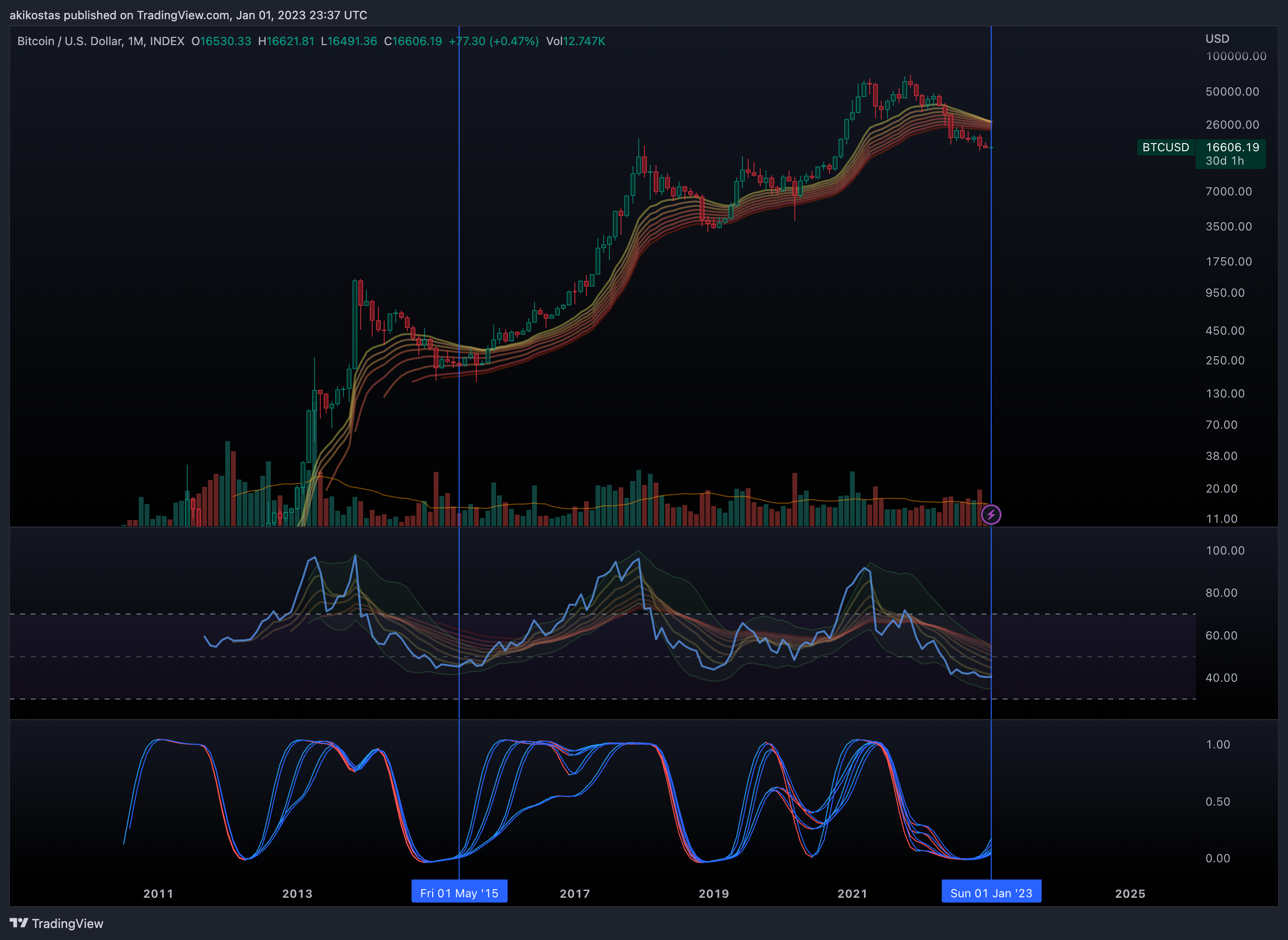Click the 2017 year label on time axis
The height and width of the screenshot is (940, 1288).
pos(575,893)
